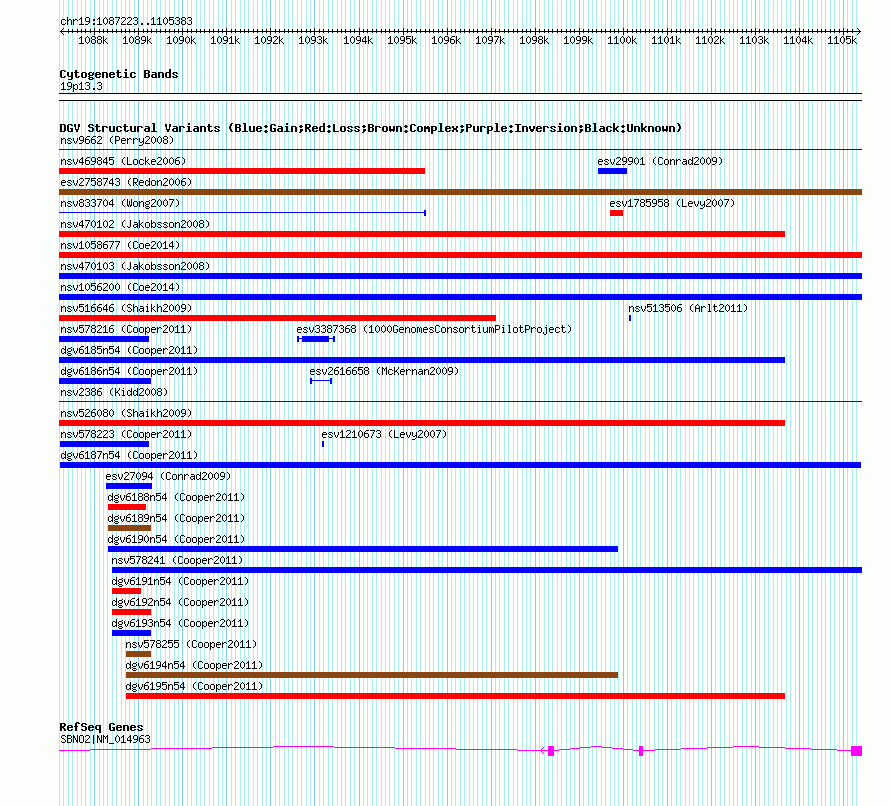
Task: Click the dgv6186n54 (Cooper2011) label
Action: pos(129,371)
